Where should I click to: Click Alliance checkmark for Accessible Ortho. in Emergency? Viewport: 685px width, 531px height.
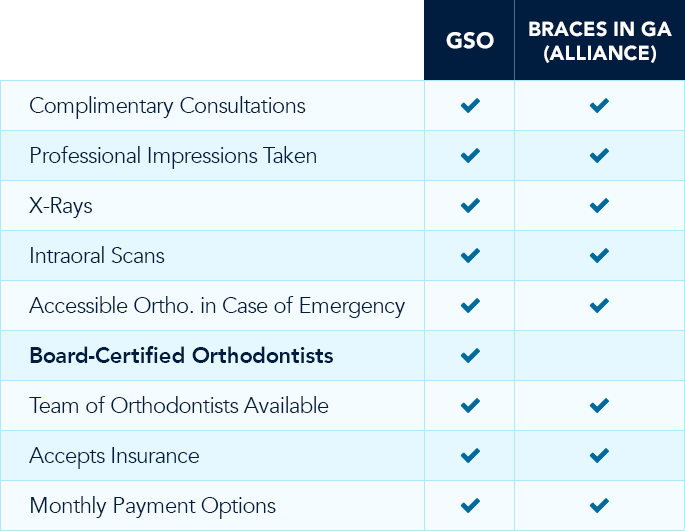tap(599, 305)
